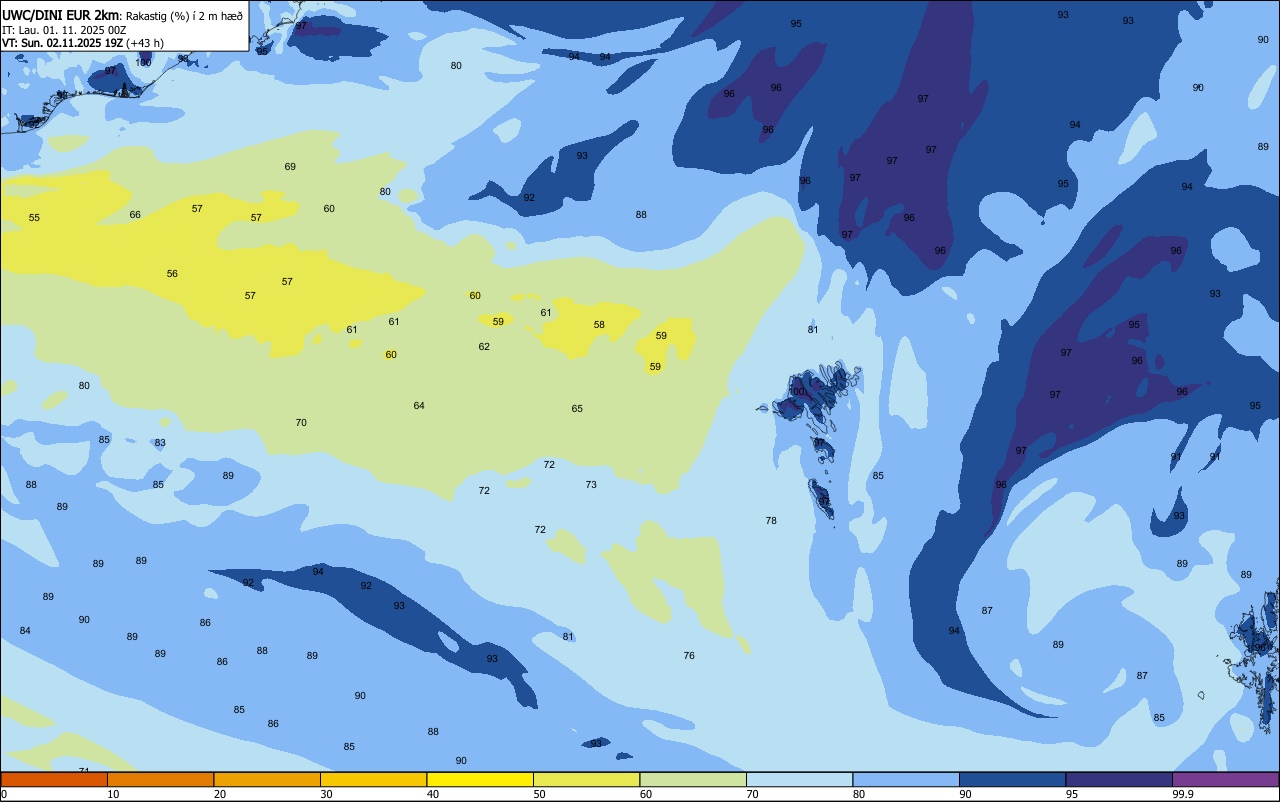Click the main island group outline mid-map

[815, 392]
